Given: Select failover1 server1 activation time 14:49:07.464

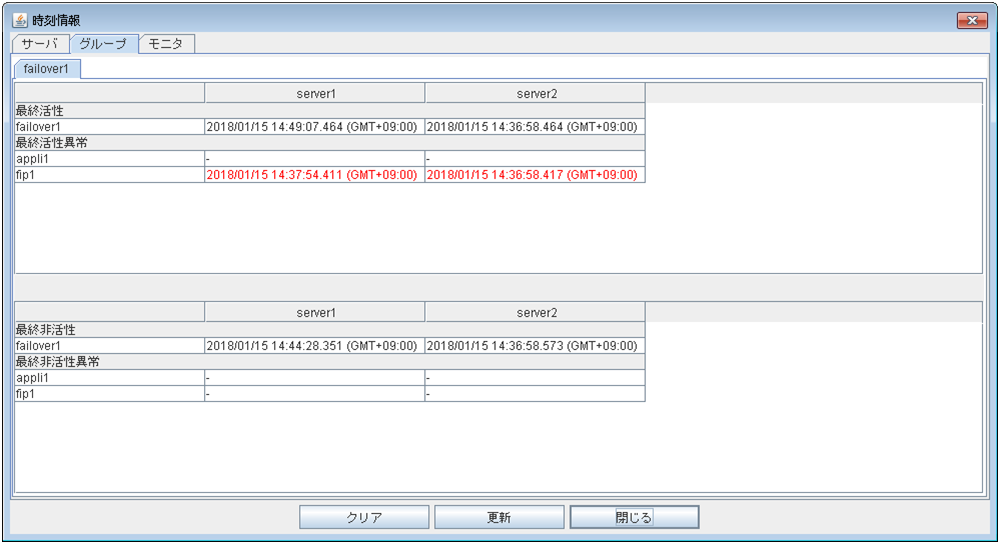Looking at the screenshot, I should pos(311,127).
